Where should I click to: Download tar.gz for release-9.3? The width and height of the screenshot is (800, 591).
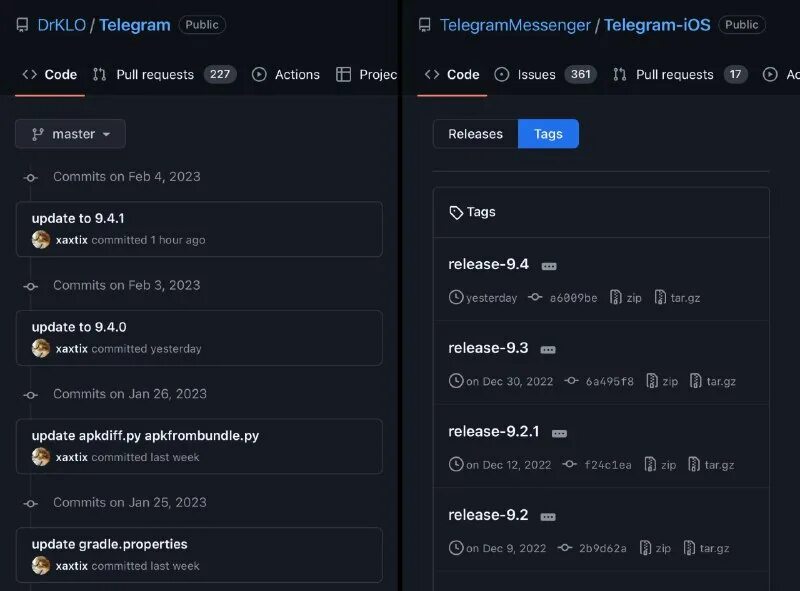(713, 381)
